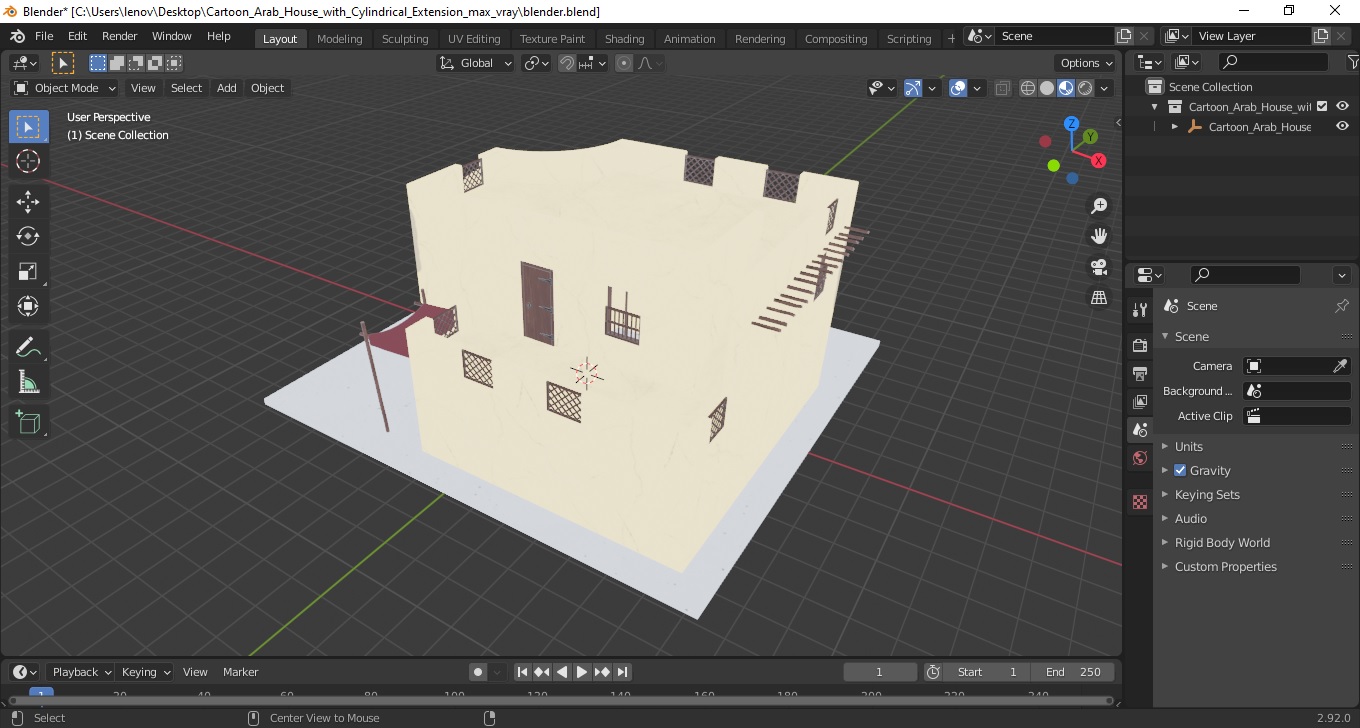Open the Output properties tab (printer icon)
1360x728 pixels.
click(1140, 373)
